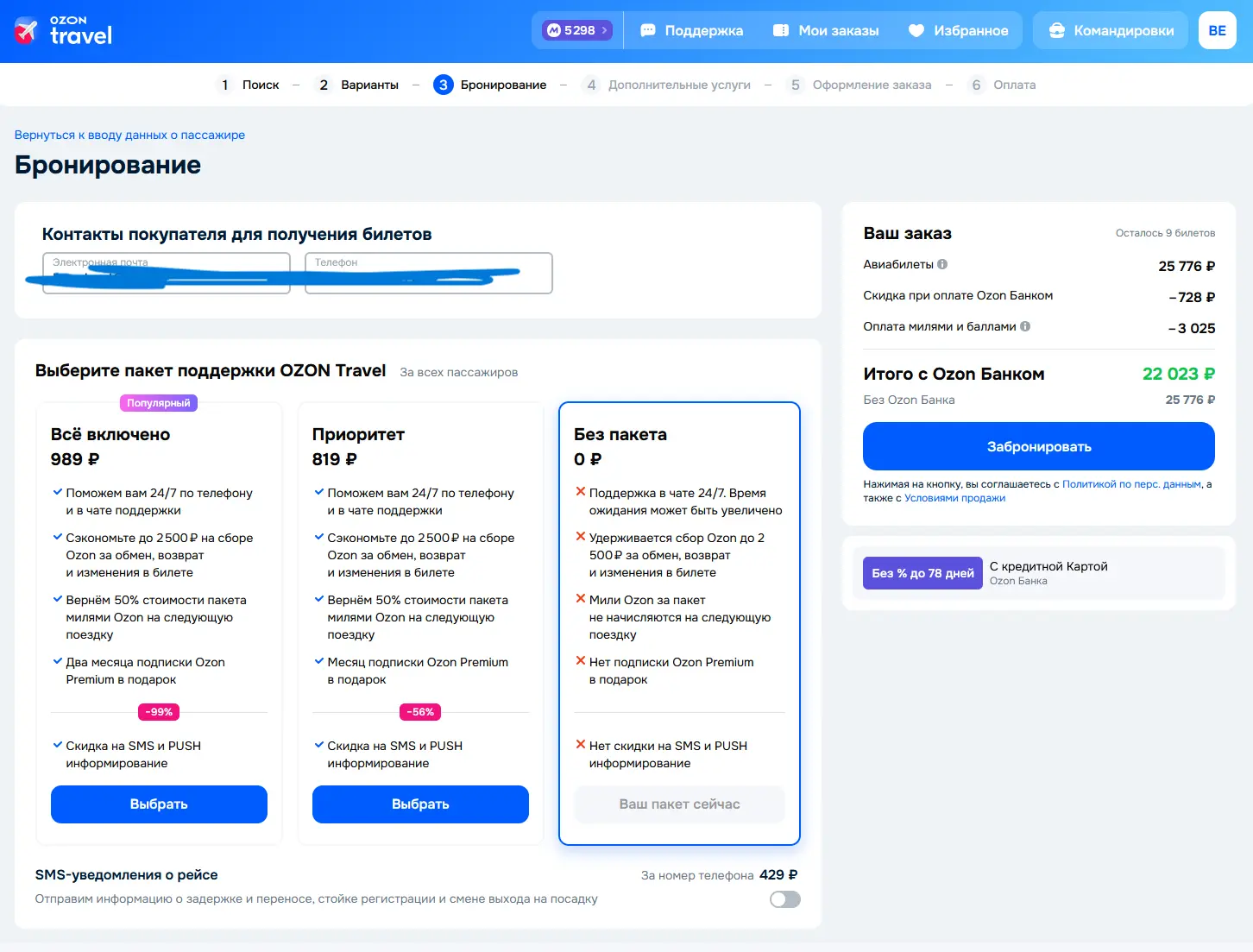The height and width of the screenshot is (952, 1253).
Task: Open Командировки in the header
Action: (1111, 30)
